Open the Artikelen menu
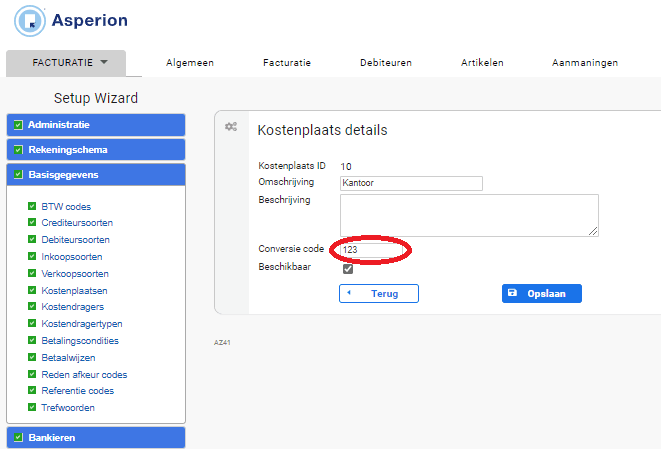The width and height of the screenshot is (661, 449). tap(482, 63)
